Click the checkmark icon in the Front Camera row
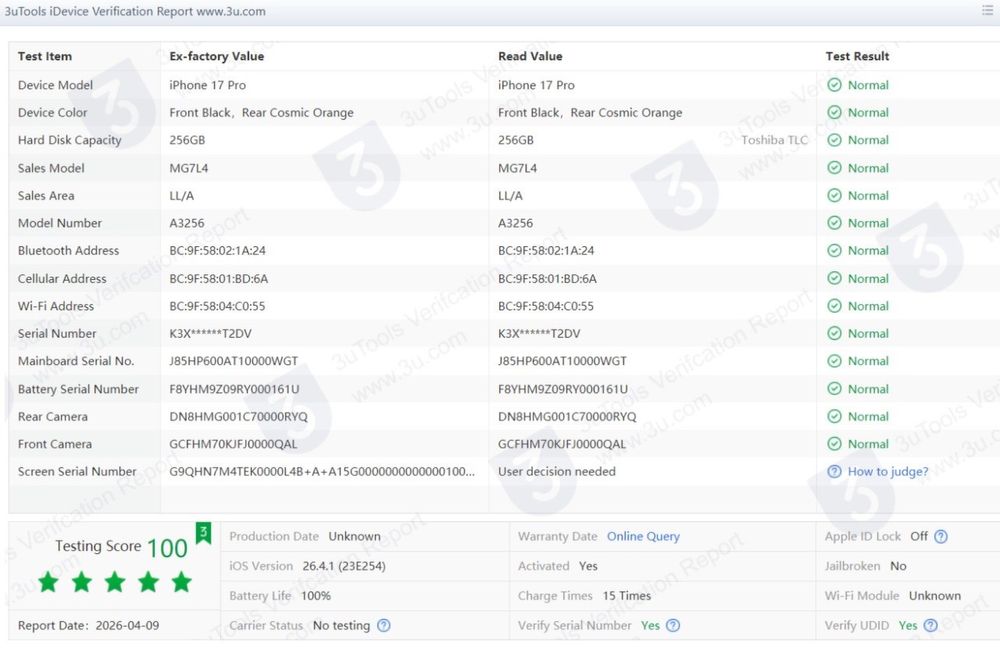 coord(834,443)
